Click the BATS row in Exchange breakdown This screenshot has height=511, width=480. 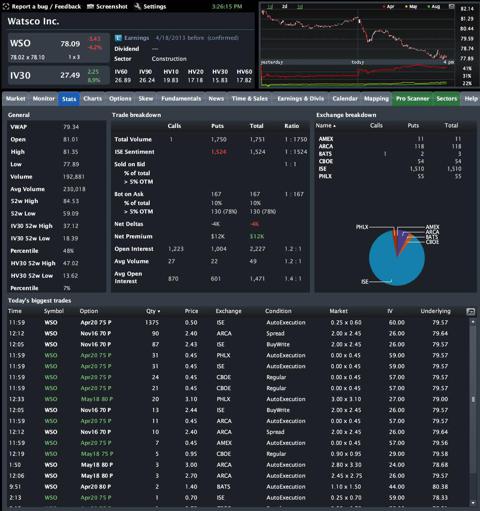point(396,154)
